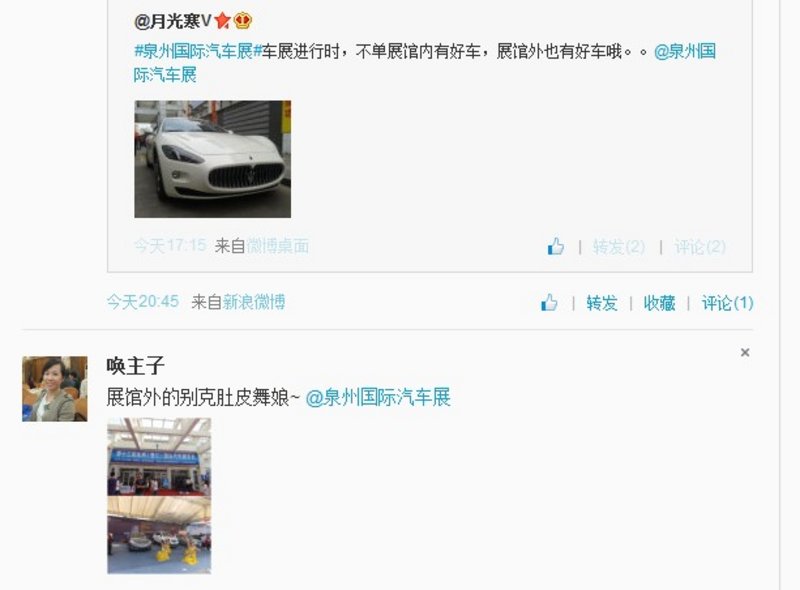Enlarge the auto show exhibition hall photo
Viewport: 800px width, 590px height.
pyautogui.click(x=159, y=496)
